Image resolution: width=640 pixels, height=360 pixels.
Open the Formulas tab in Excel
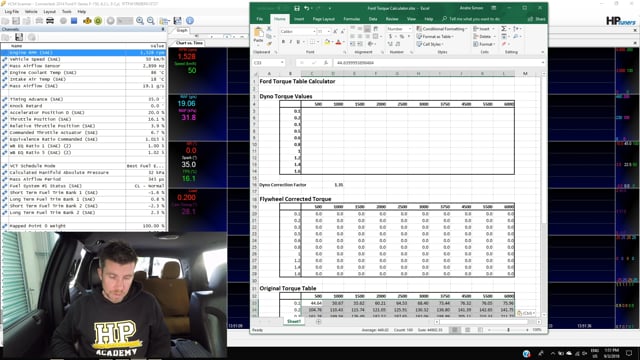351,19
